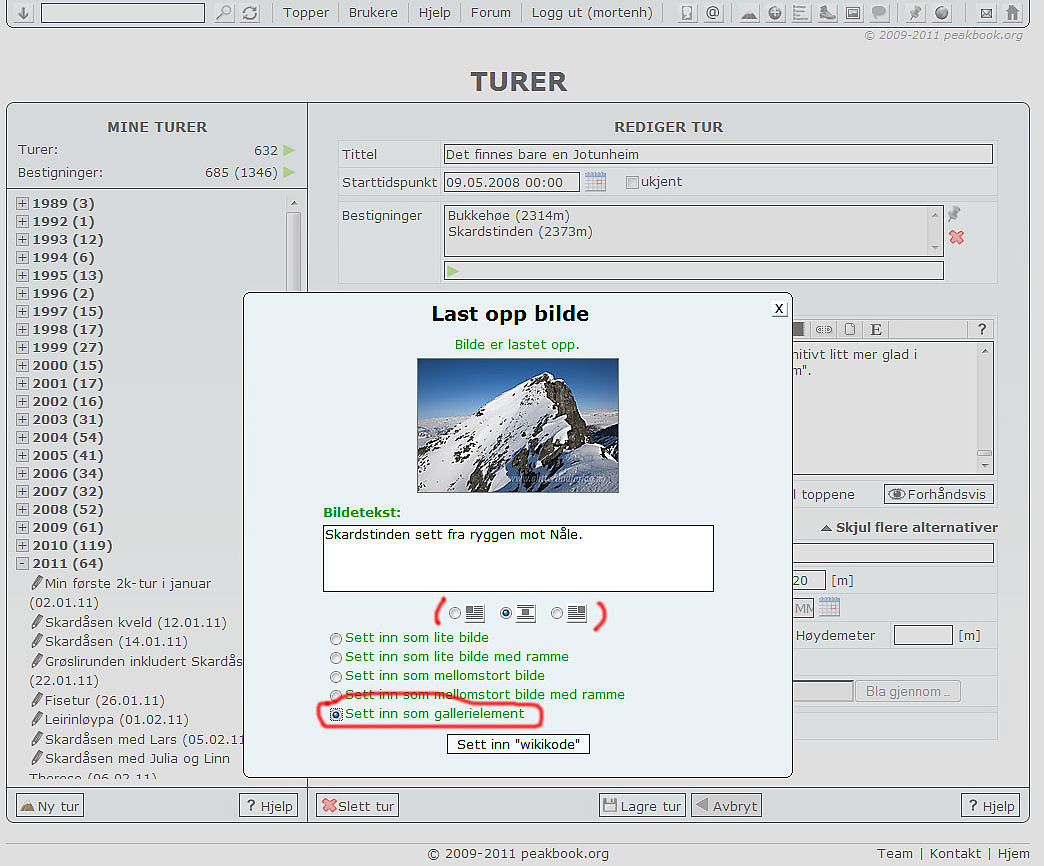Image resolution: width=1044 pixels, height=866 pixels.
Task: Click the round plus icon in top toolbar
Action: pos(775,13)
